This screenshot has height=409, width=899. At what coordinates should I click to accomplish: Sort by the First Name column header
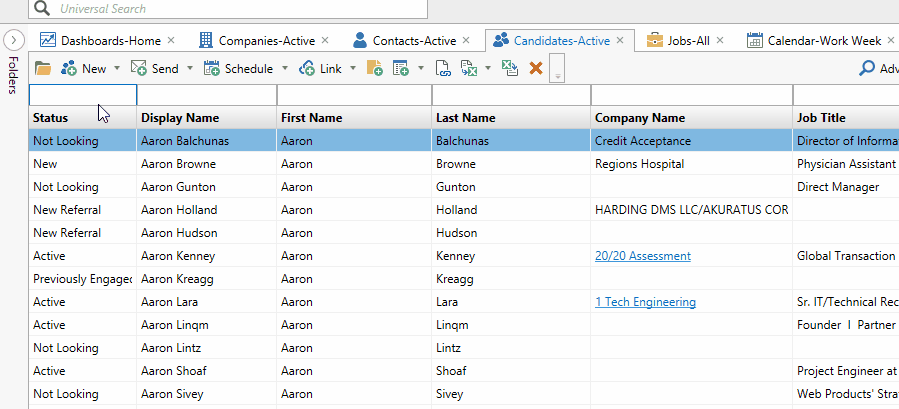pos(354,118)
